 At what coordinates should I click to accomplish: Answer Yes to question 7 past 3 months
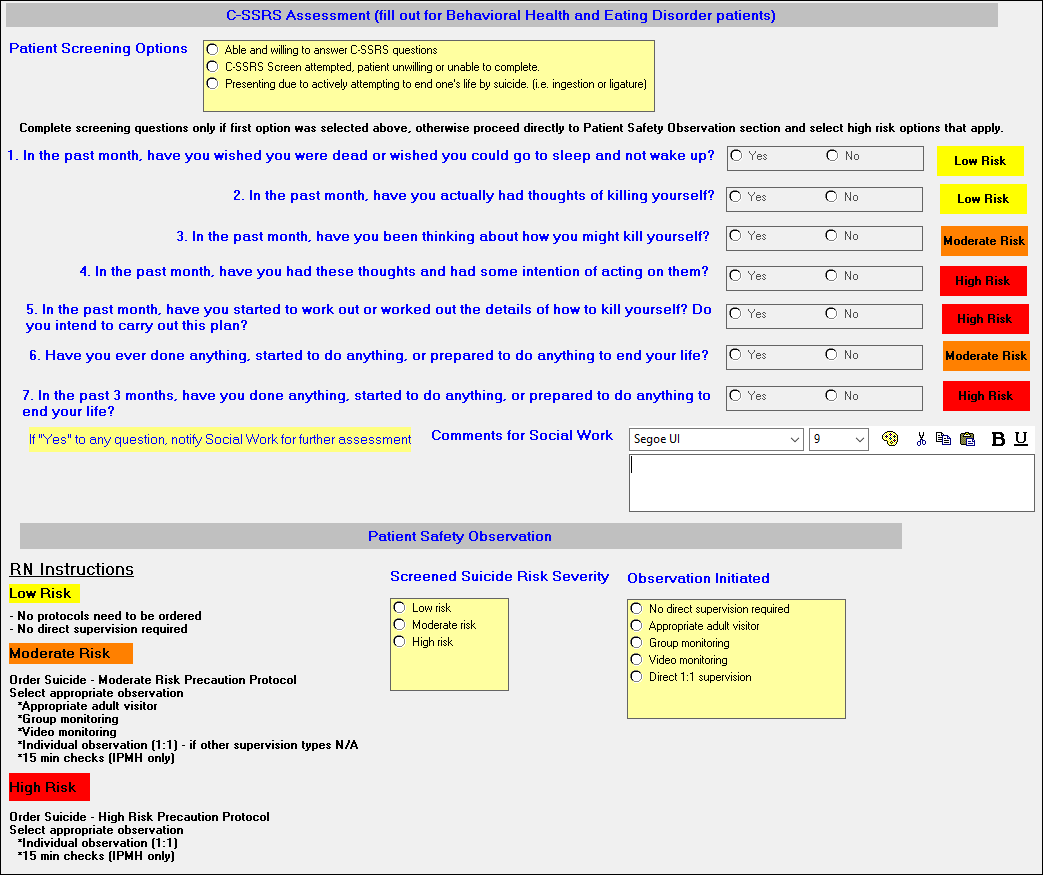[735, 395]
